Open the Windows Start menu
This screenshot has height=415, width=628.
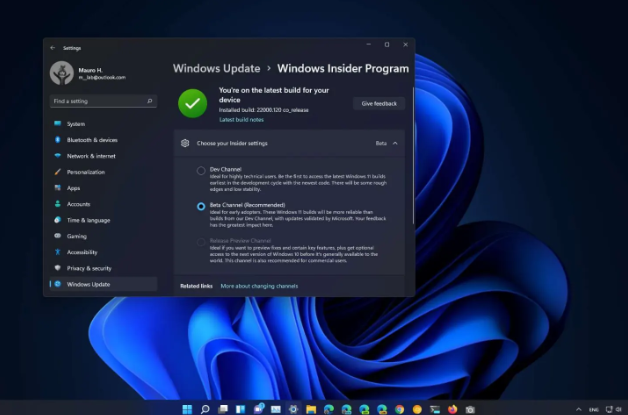point(187,409)
